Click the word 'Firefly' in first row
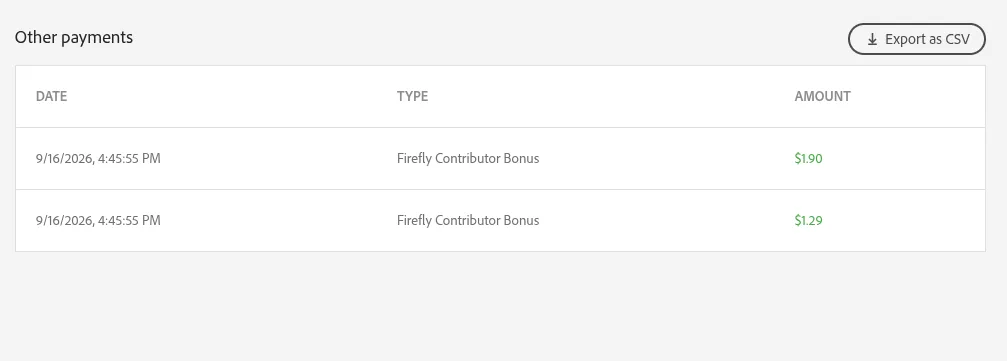Viewport: 1007px width, 361px height. click(414, 158)
